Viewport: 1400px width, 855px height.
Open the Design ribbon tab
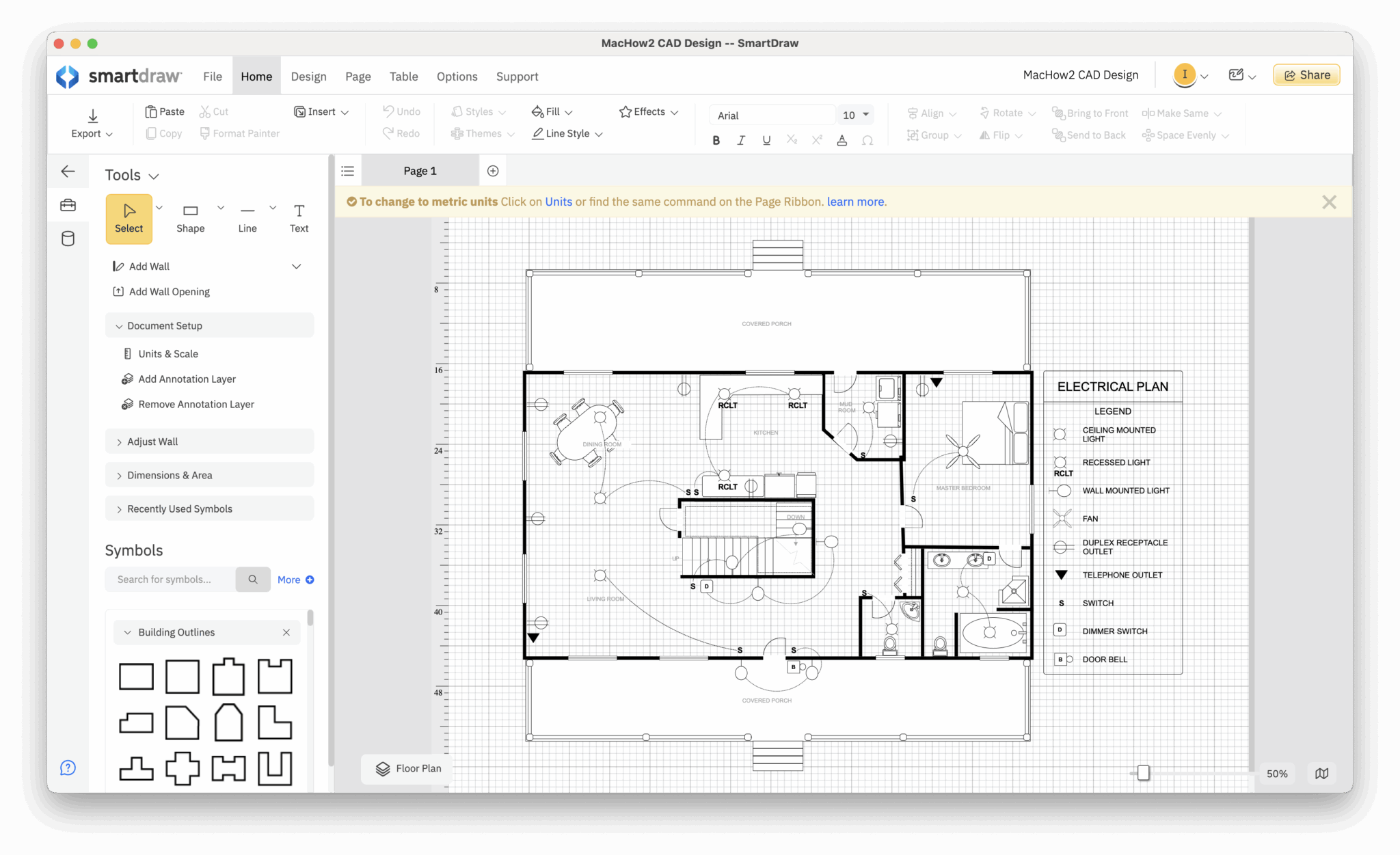coord(308,77)
